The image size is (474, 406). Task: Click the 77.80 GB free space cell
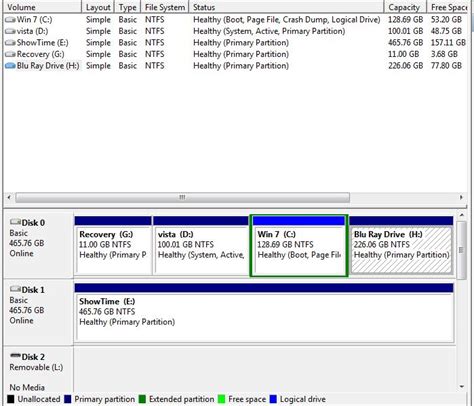click(x=446, y=66)
